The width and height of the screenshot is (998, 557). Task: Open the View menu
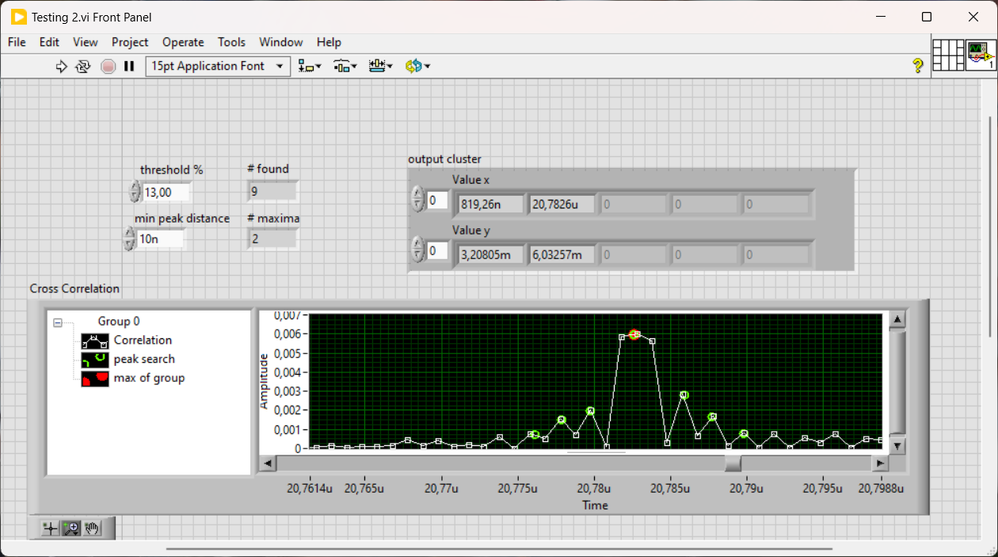click(85, 42)
